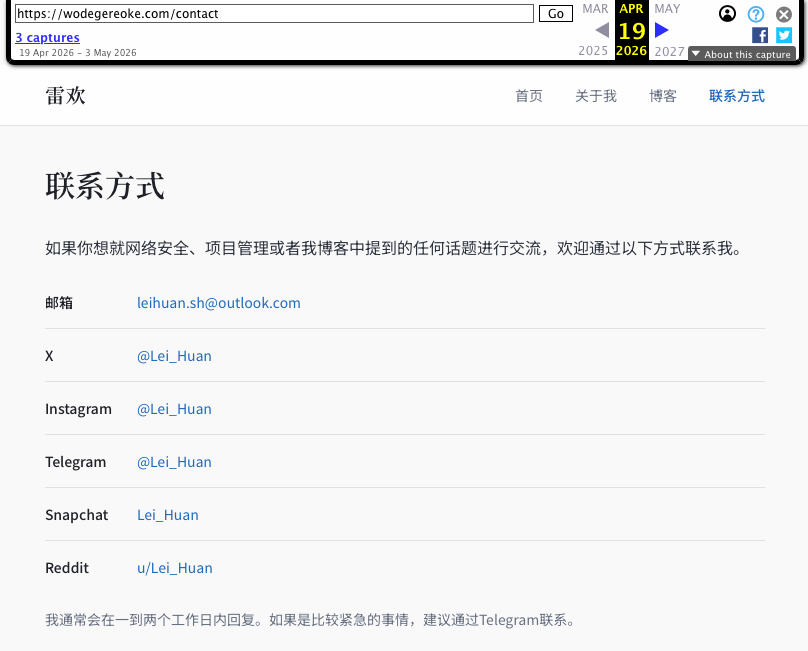
Task: Click the Reddit label text
Action: (67, 568)
